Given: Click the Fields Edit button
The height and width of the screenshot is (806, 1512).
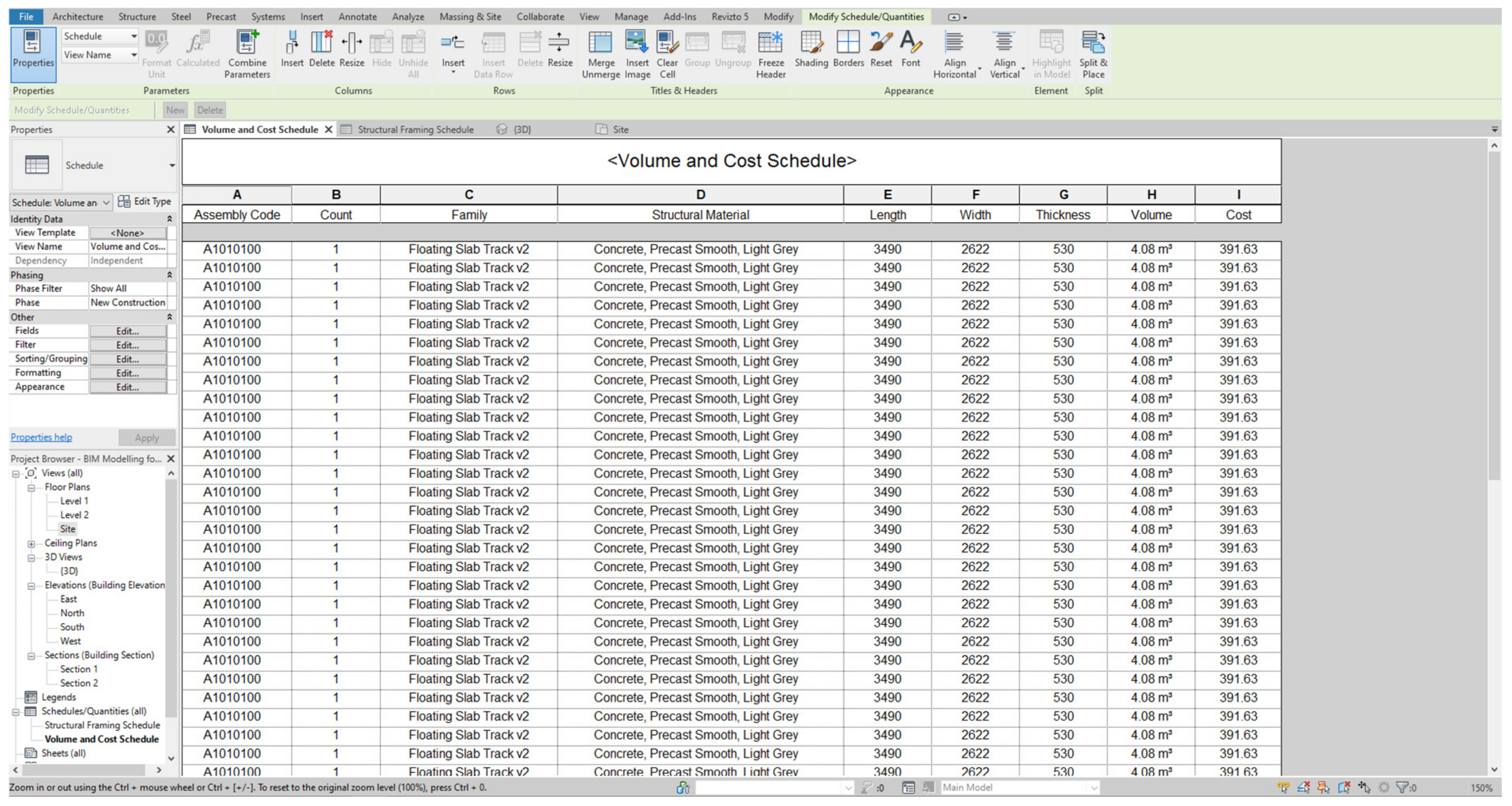Looking at the screenshot, I should [x=127, y=331].
